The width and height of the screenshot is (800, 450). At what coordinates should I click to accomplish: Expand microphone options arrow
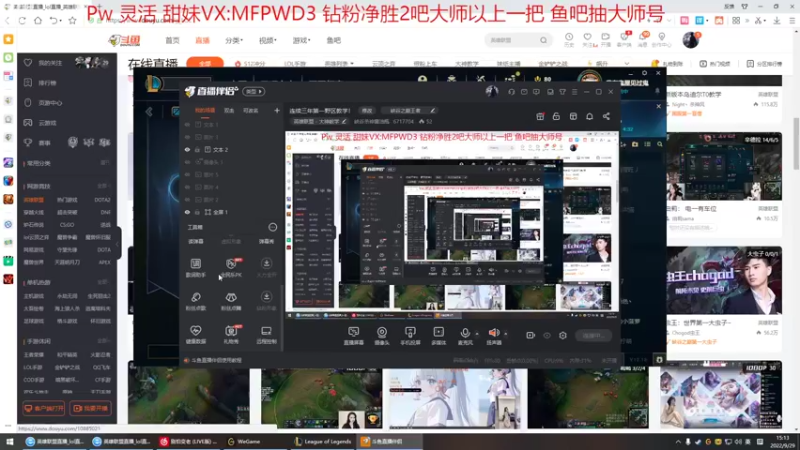[477, 334]
